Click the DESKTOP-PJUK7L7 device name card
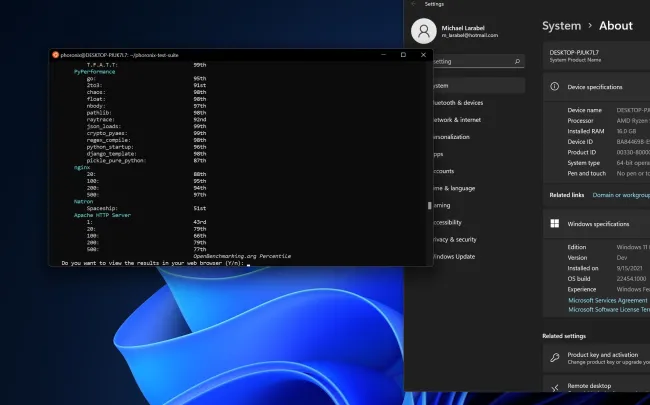The height and width of the screenshot is (405, 650). pyautogui.click(x=597, y=56)
